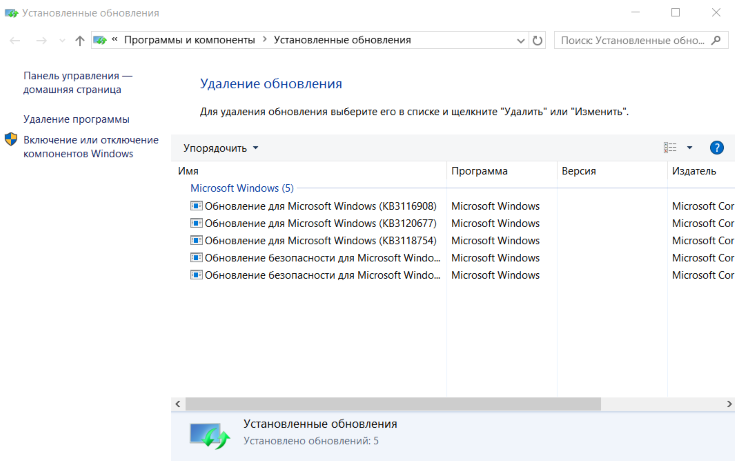Refresh the installed updates list
Viewport: 735px width, 461px height.
(x=538, y=41)
